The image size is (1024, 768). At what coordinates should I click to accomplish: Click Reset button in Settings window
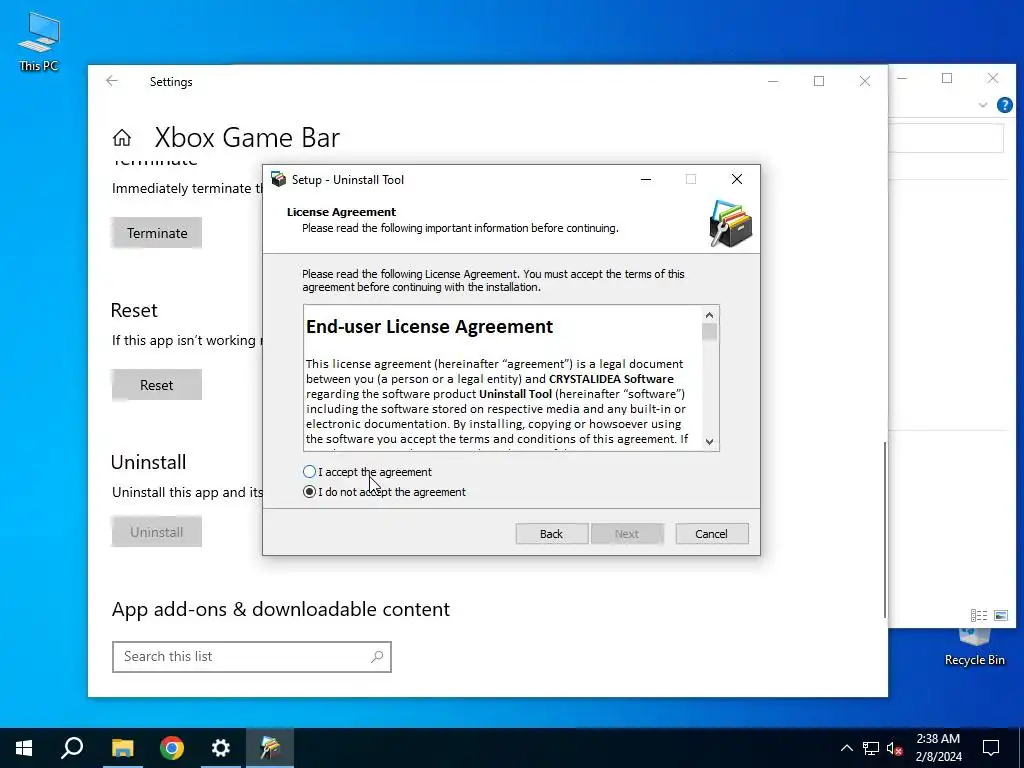point(157,385)
